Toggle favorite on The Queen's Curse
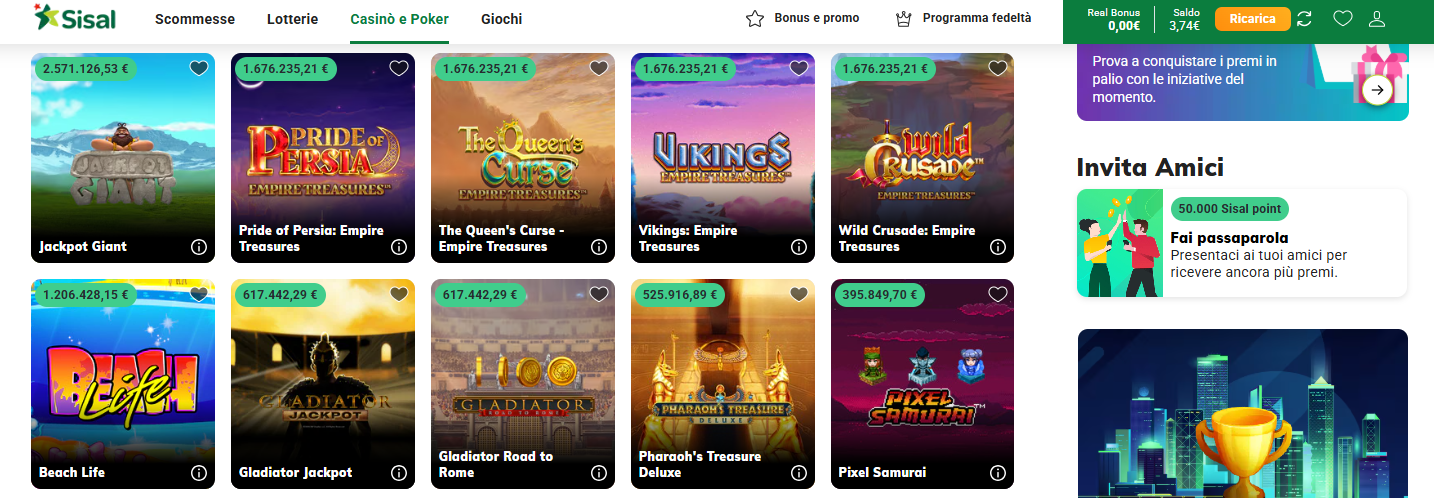Image resolution: width=1434 pixels, height=498 pixels. tap(598, 68)
